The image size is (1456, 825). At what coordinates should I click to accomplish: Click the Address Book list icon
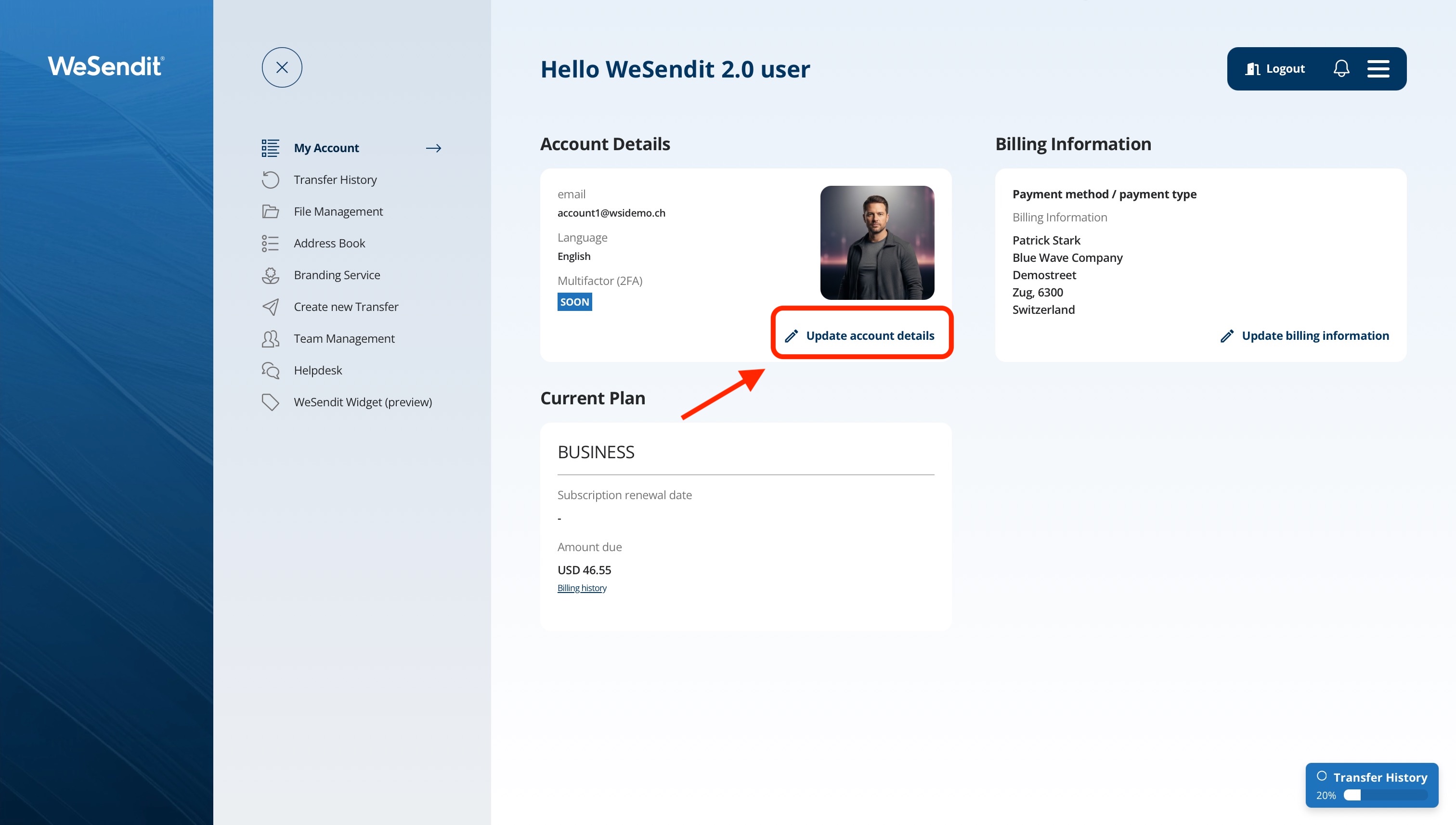(x=270, y=243)
